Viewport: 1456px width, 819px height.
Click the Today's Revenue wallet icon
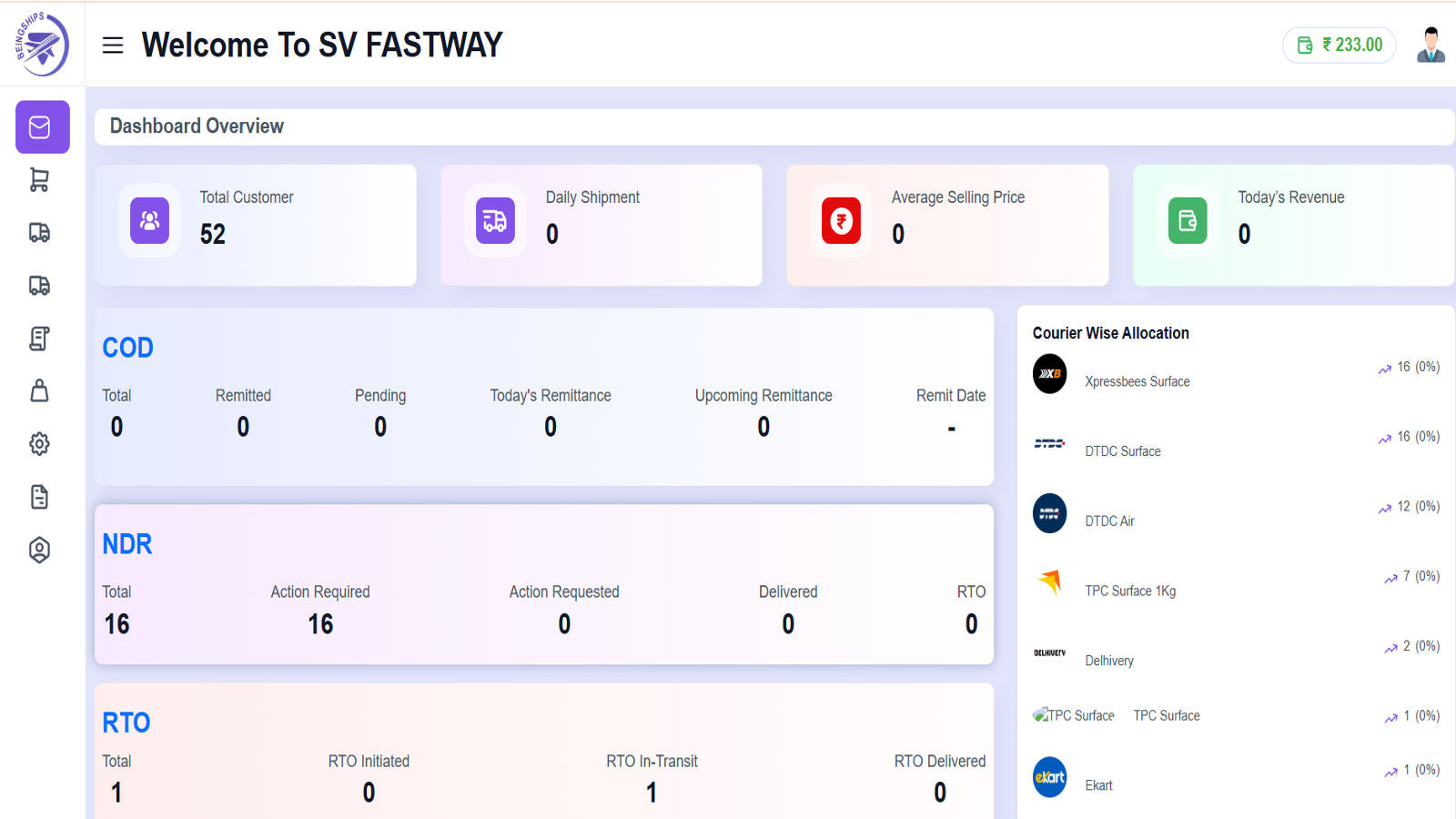[1188, 220]
